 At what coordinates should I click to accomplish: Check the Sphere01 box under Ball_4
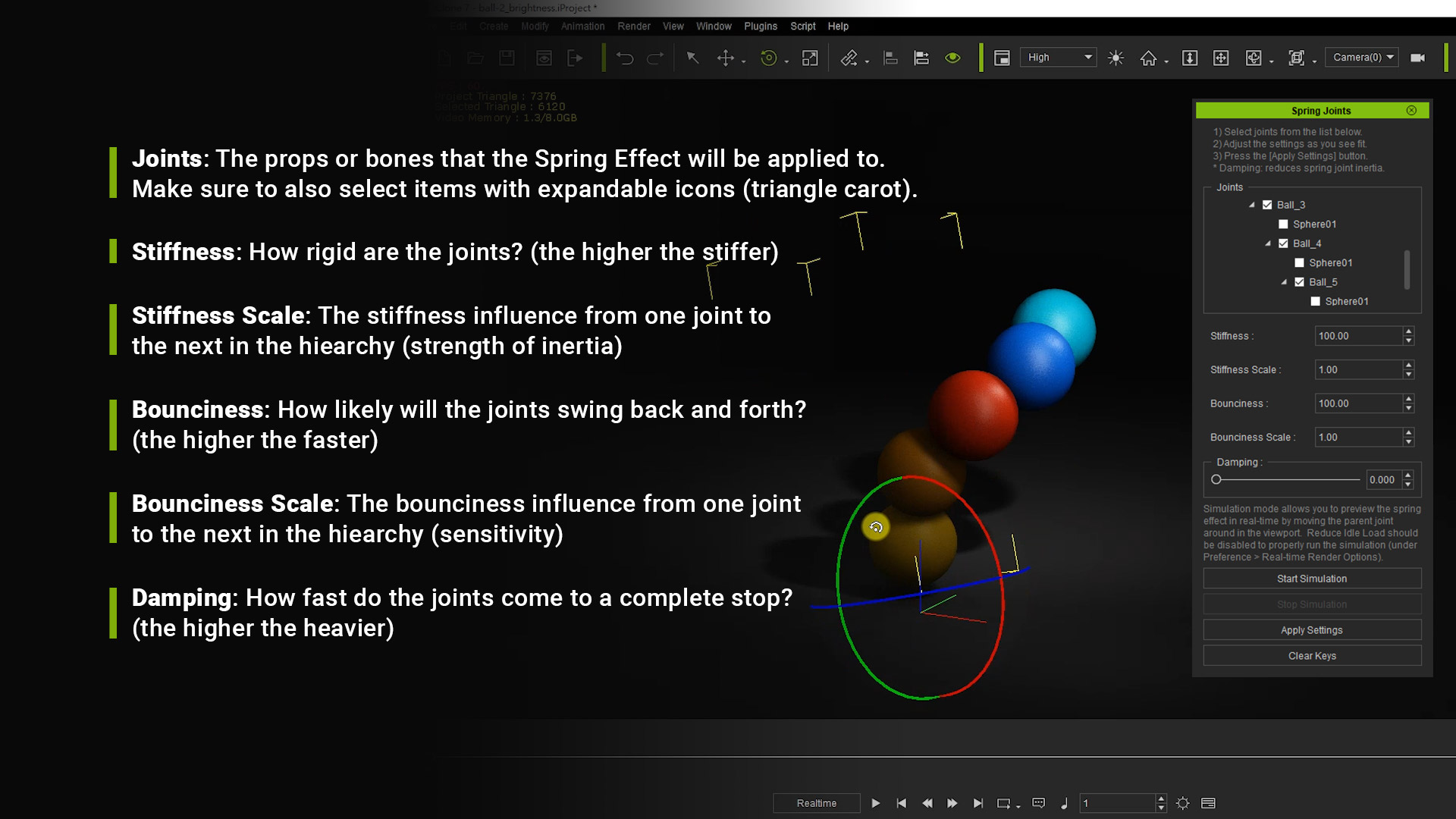[1300, 262]
